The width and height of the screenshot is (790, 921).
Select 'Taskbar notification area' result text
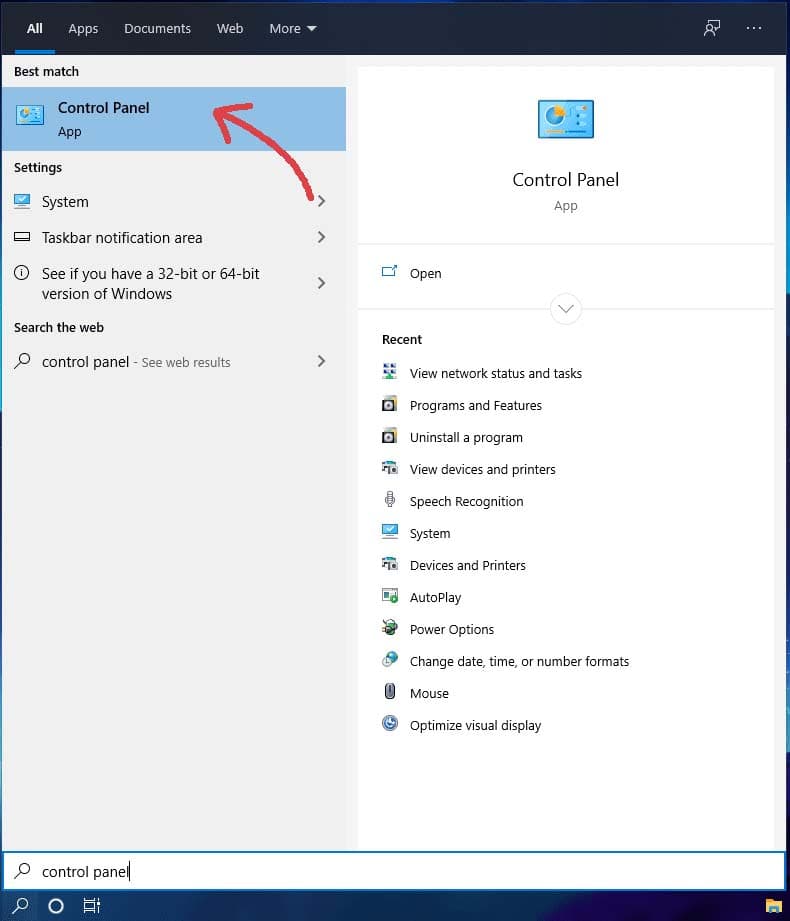point(122,237)
